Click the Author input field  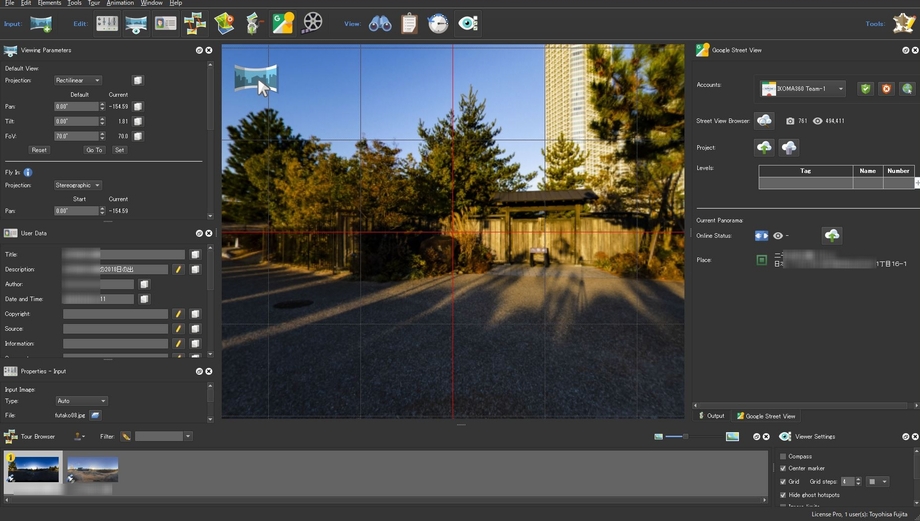pos(99,284)
